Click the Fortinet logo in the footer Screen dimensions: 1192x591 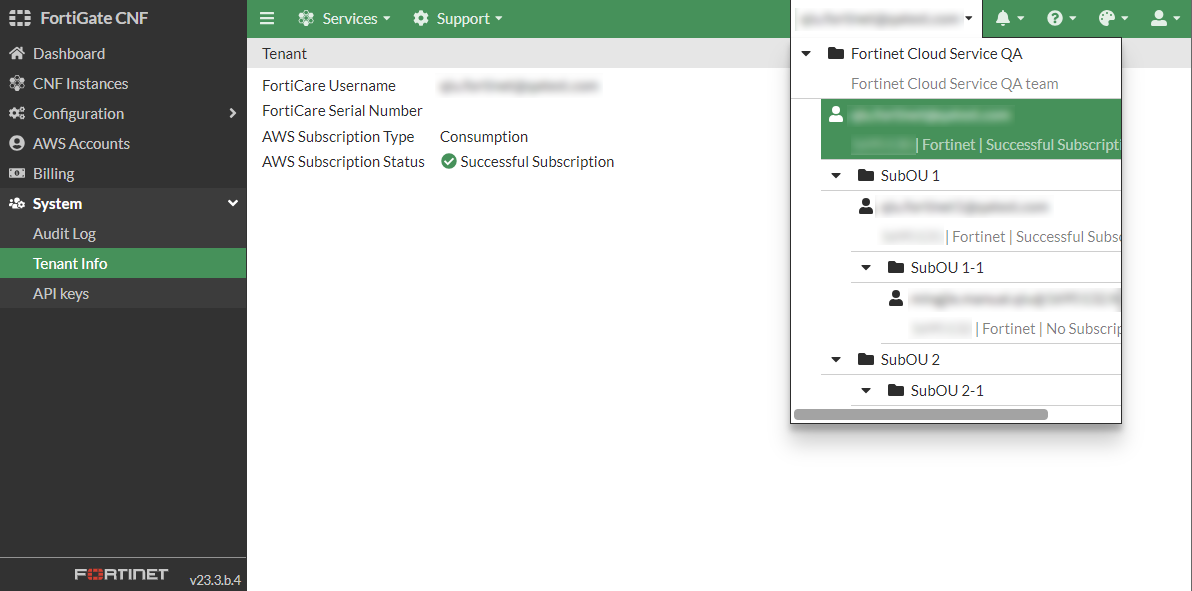tap(120, 574)
